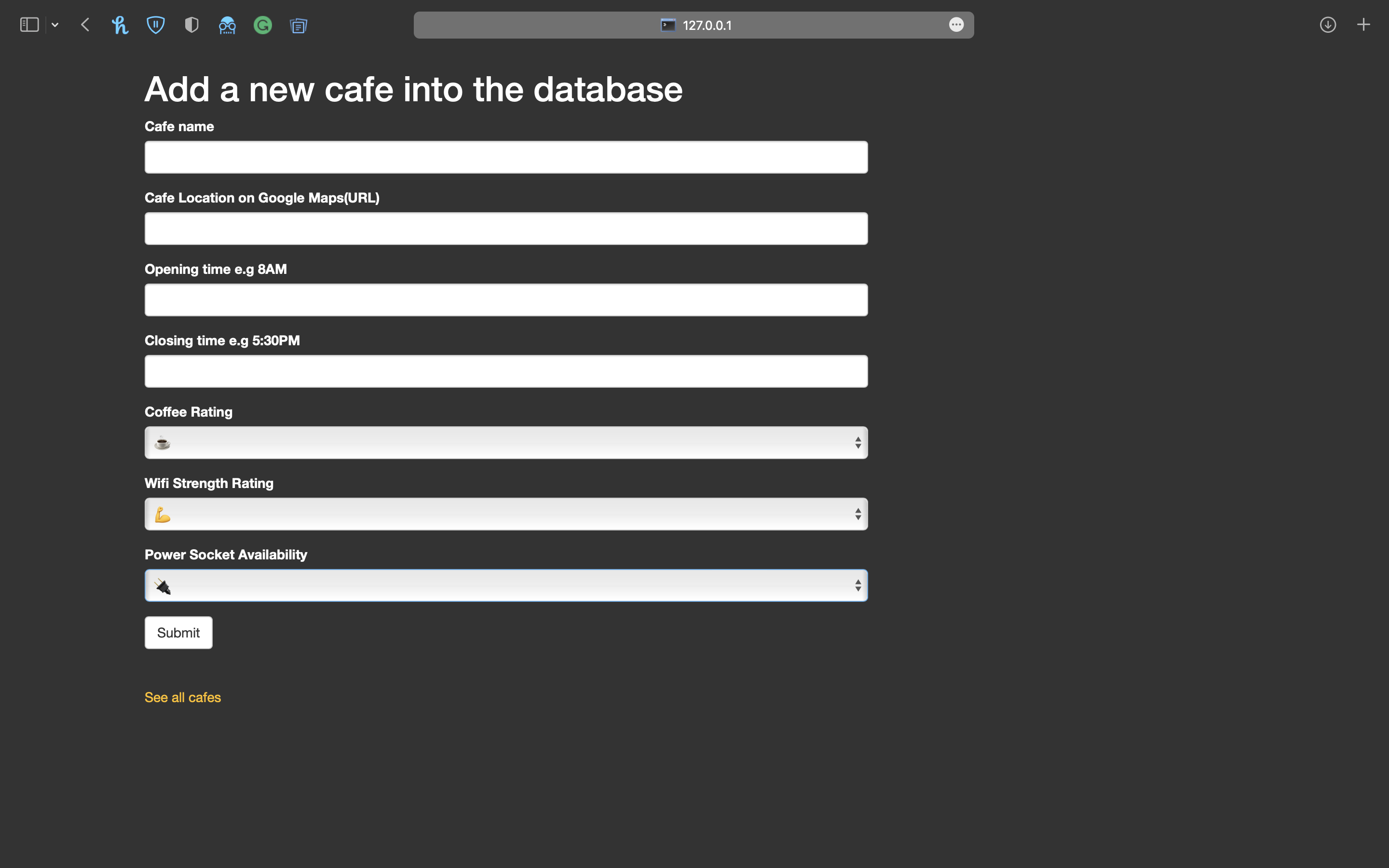Screen dimensions: 1389x868
Task: Click the Closing time input field
Action: click(505, 371)
